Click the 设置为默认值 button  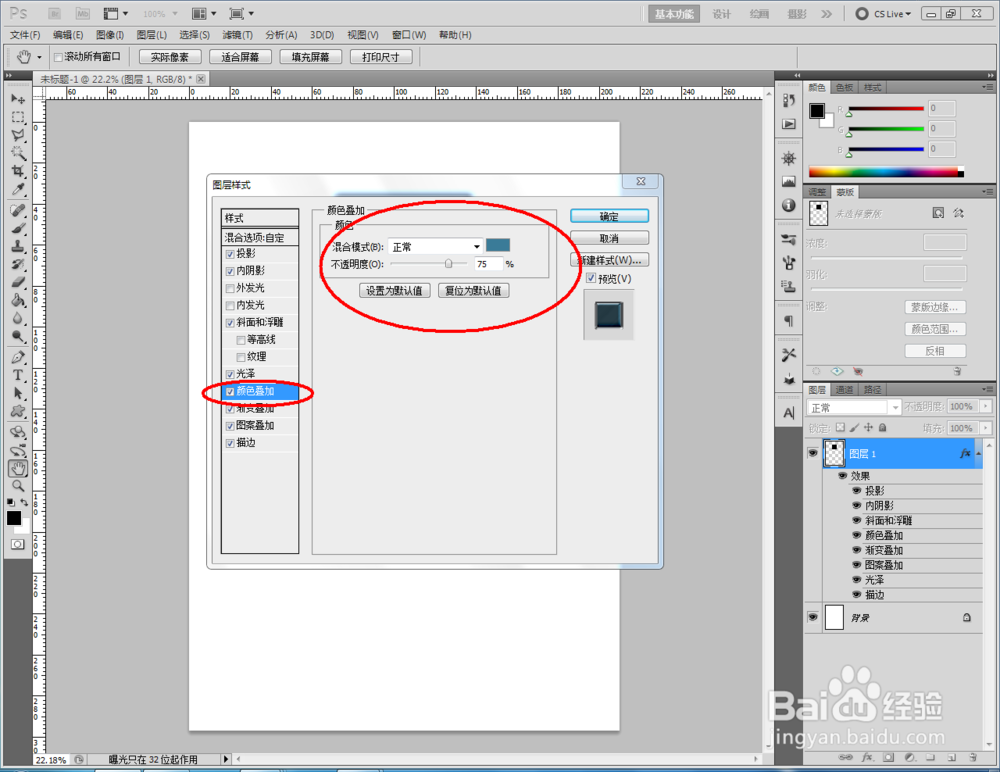click(394, 291)
